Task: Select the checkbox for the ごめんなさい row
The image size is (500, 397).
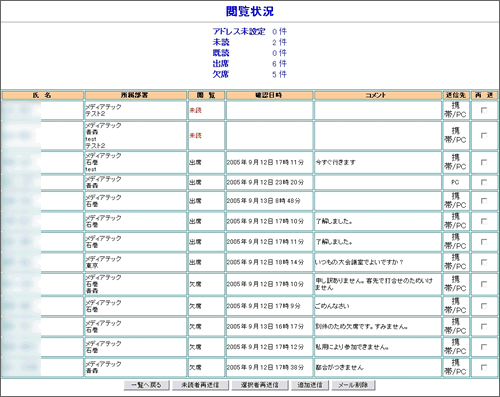Action: click(x=484, y=306)
